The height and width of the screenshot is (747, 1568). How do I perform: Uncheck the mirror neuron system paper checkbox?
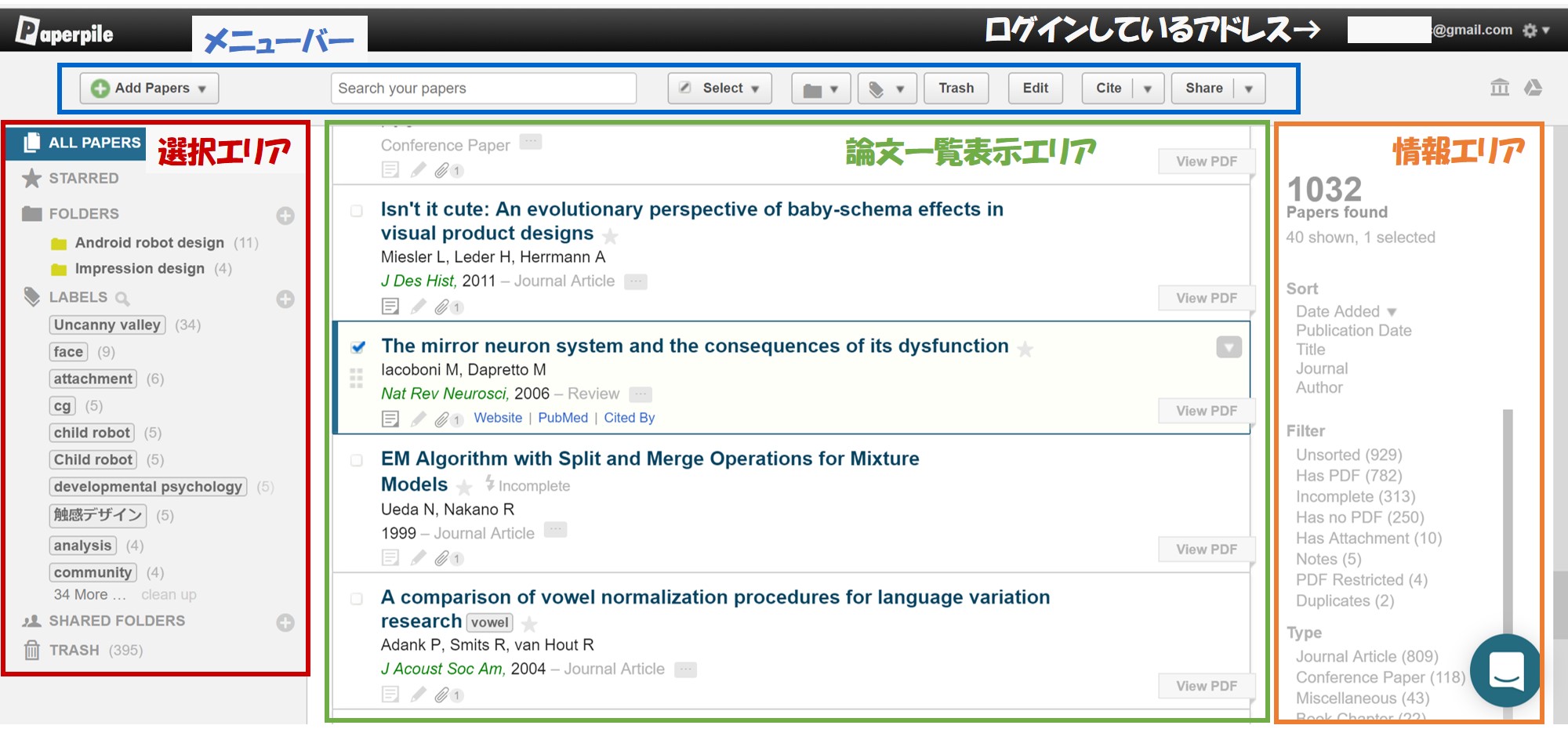click(358, 346)
